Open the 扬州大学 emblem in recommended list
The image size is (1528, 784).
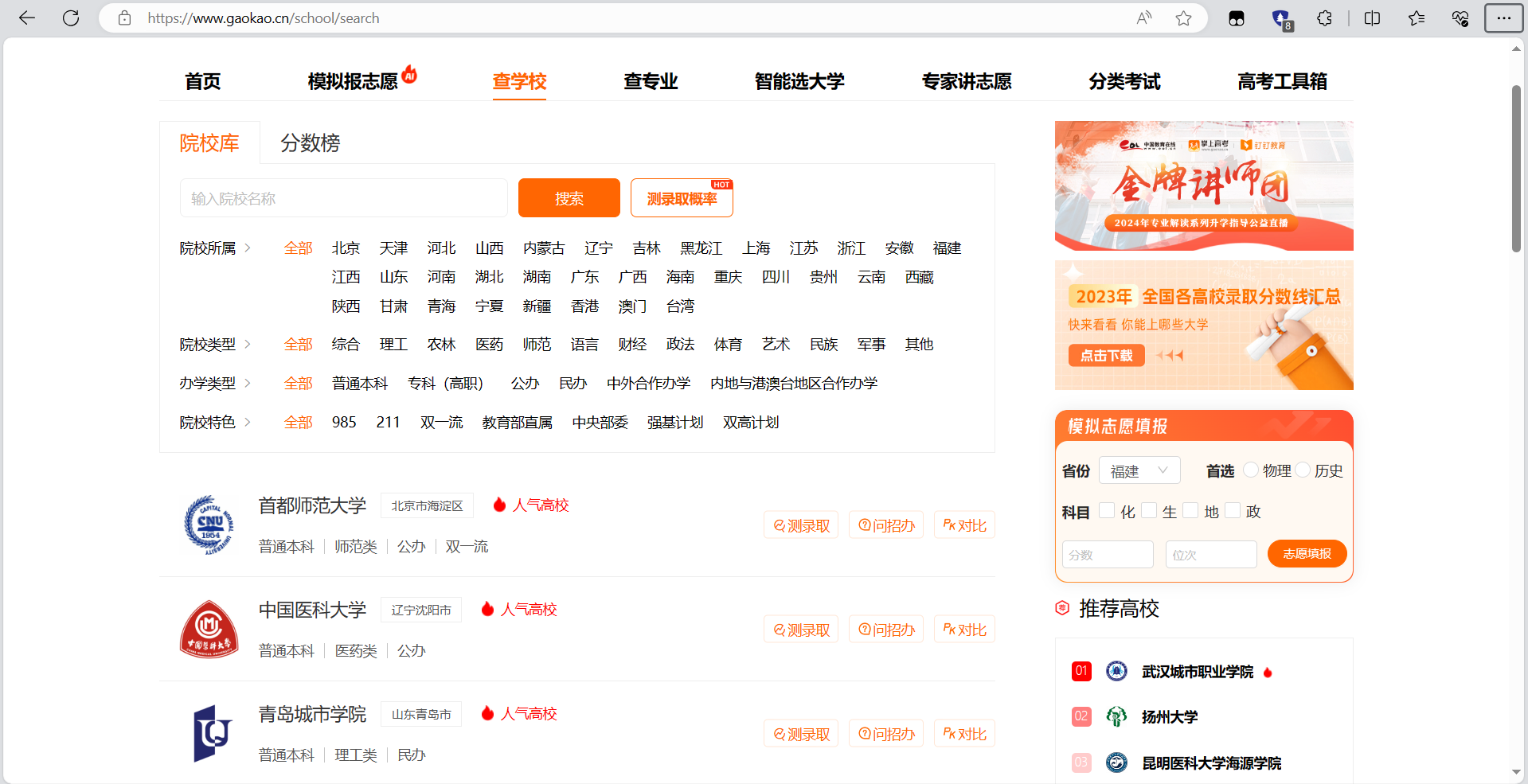(1116, 716)
